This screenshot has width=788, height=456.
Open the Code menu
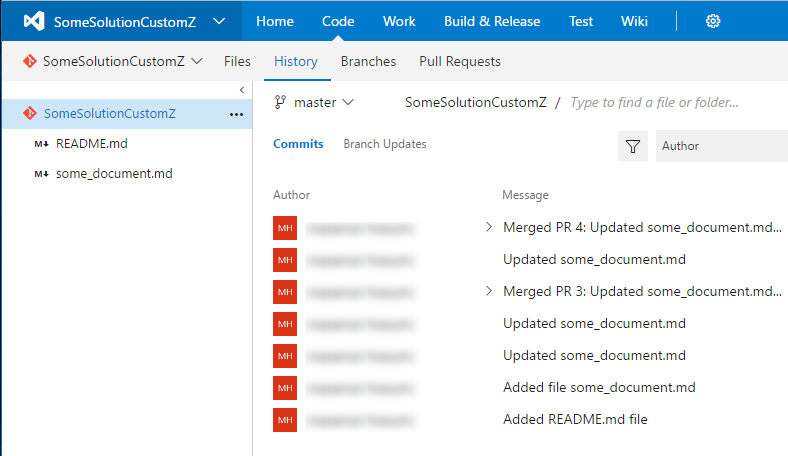(x=338, y=21)
